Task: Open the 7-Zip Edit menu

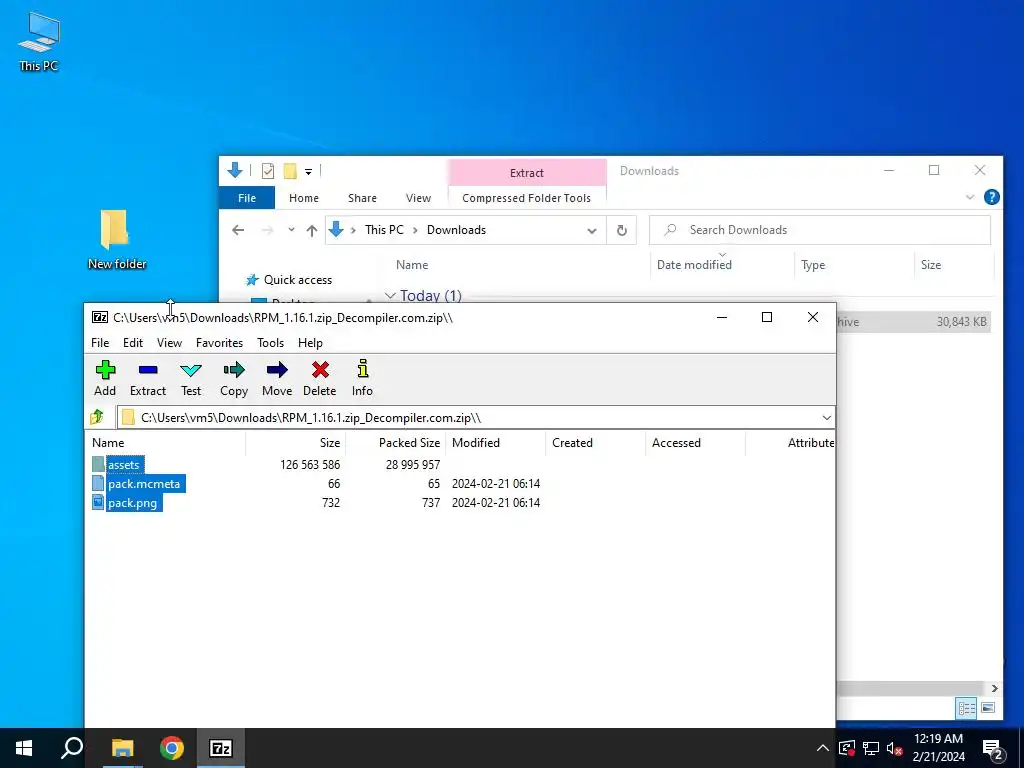Action: [x=133, y=342]
